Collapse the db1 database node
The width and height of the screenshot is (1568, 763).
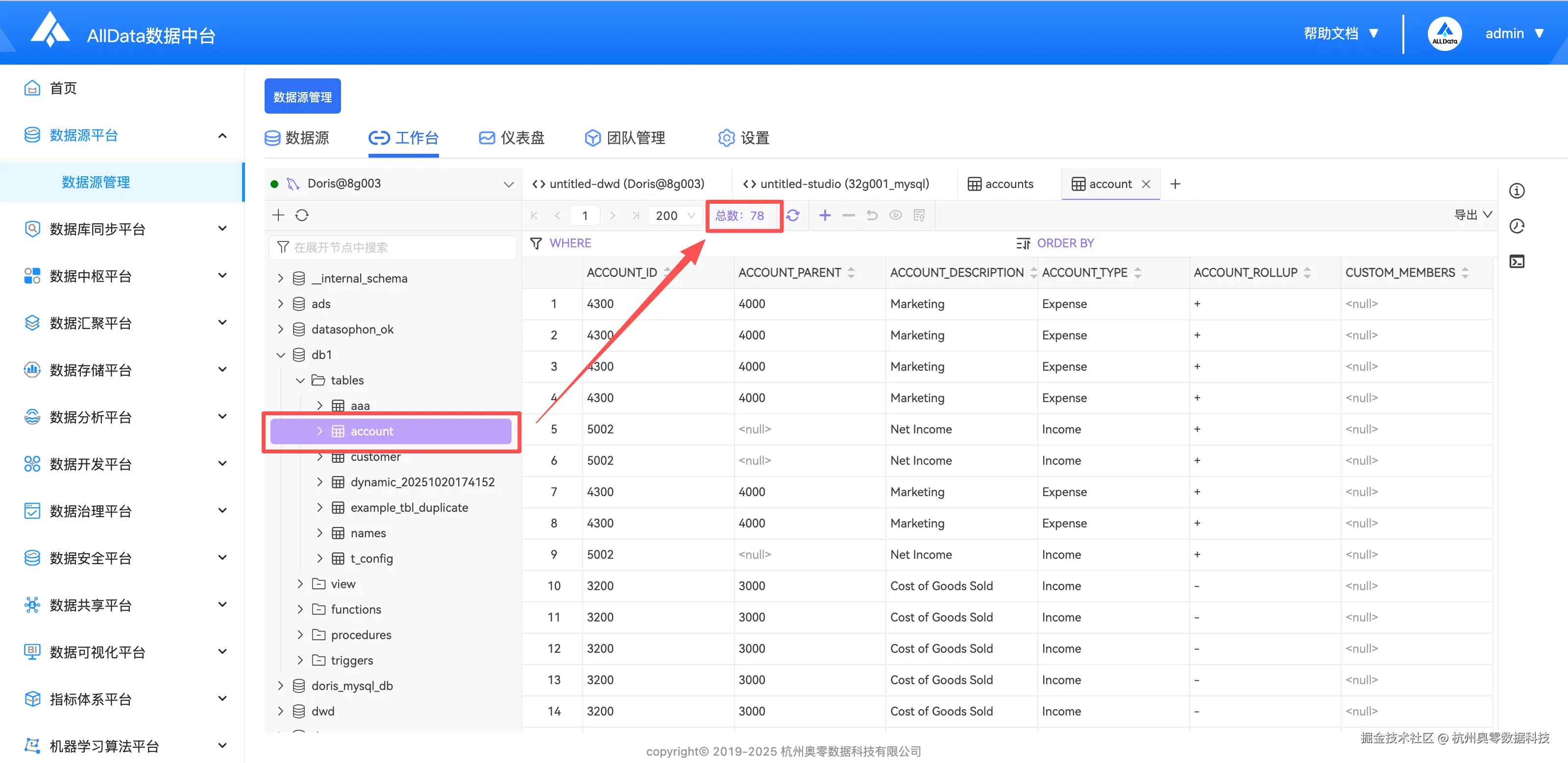coord(281,355)
